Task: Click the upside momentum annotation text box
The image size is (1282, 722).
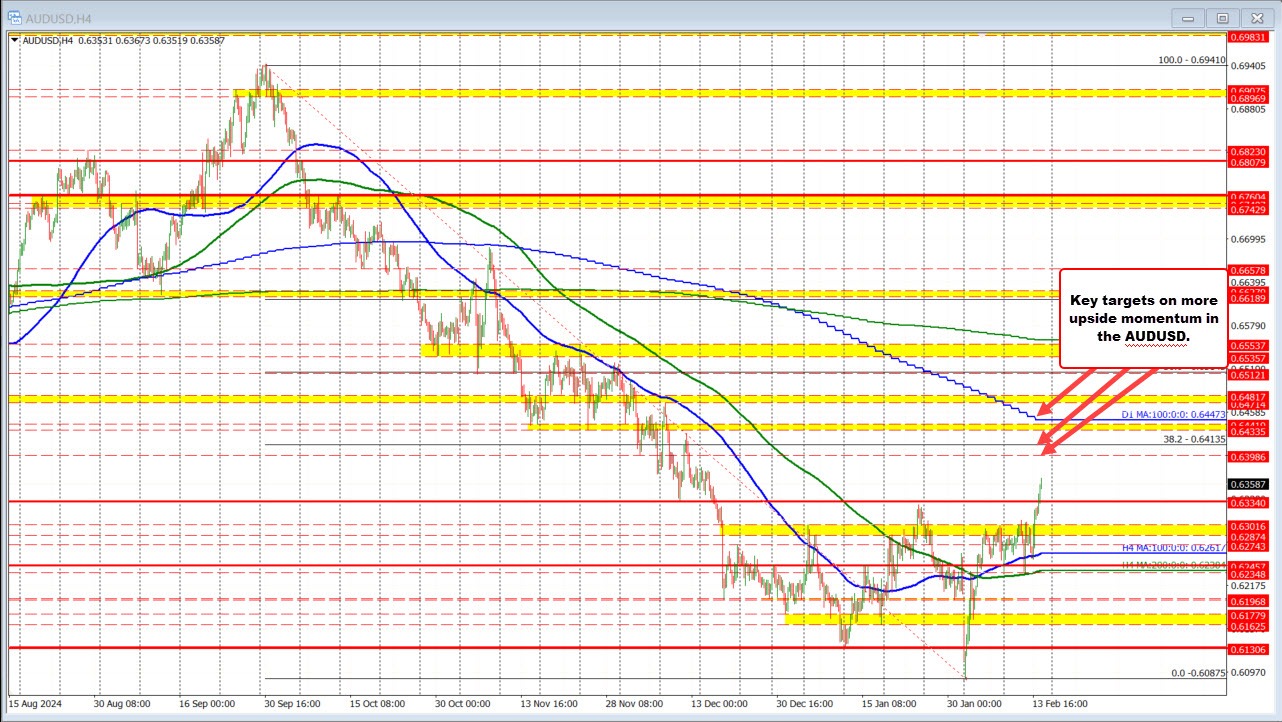Action: [x=1142, y=319]
